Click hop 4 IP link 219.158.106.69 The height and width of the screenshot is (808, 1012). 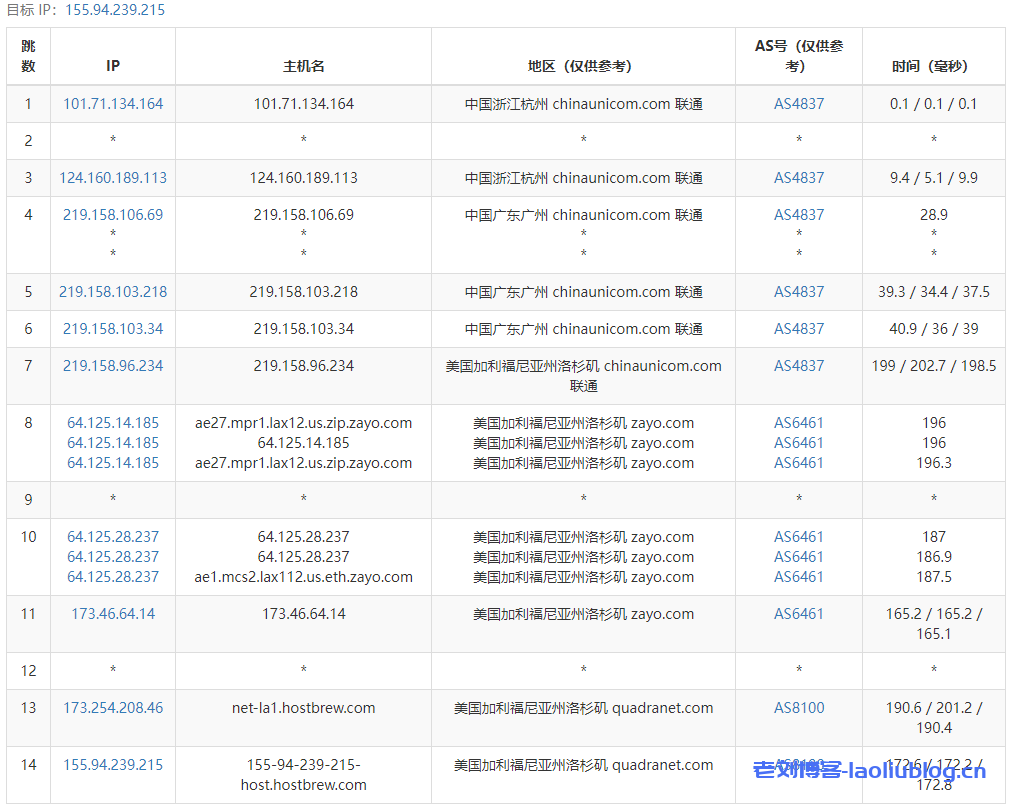click(113, 214)
